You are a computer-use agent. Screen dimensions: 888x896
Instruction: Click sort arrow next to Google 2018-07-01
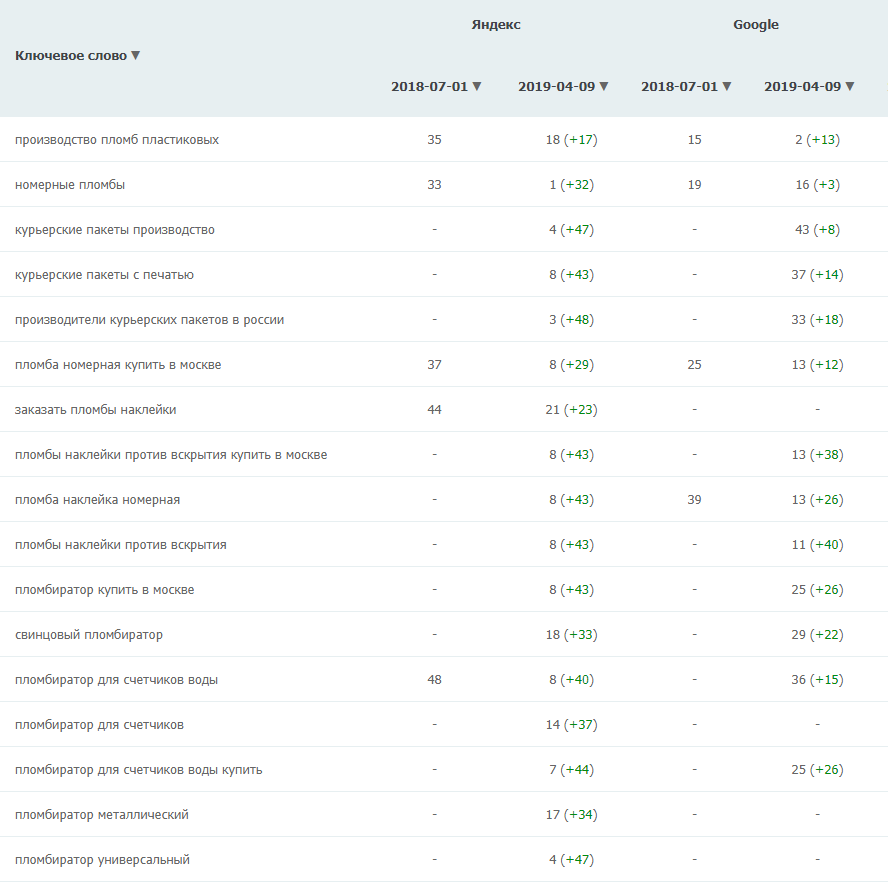[727, 87]
